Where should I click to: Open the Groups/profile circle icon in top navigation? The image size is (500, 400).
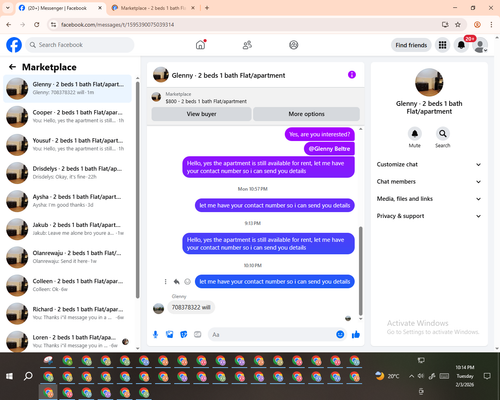(x=294, y=45)
